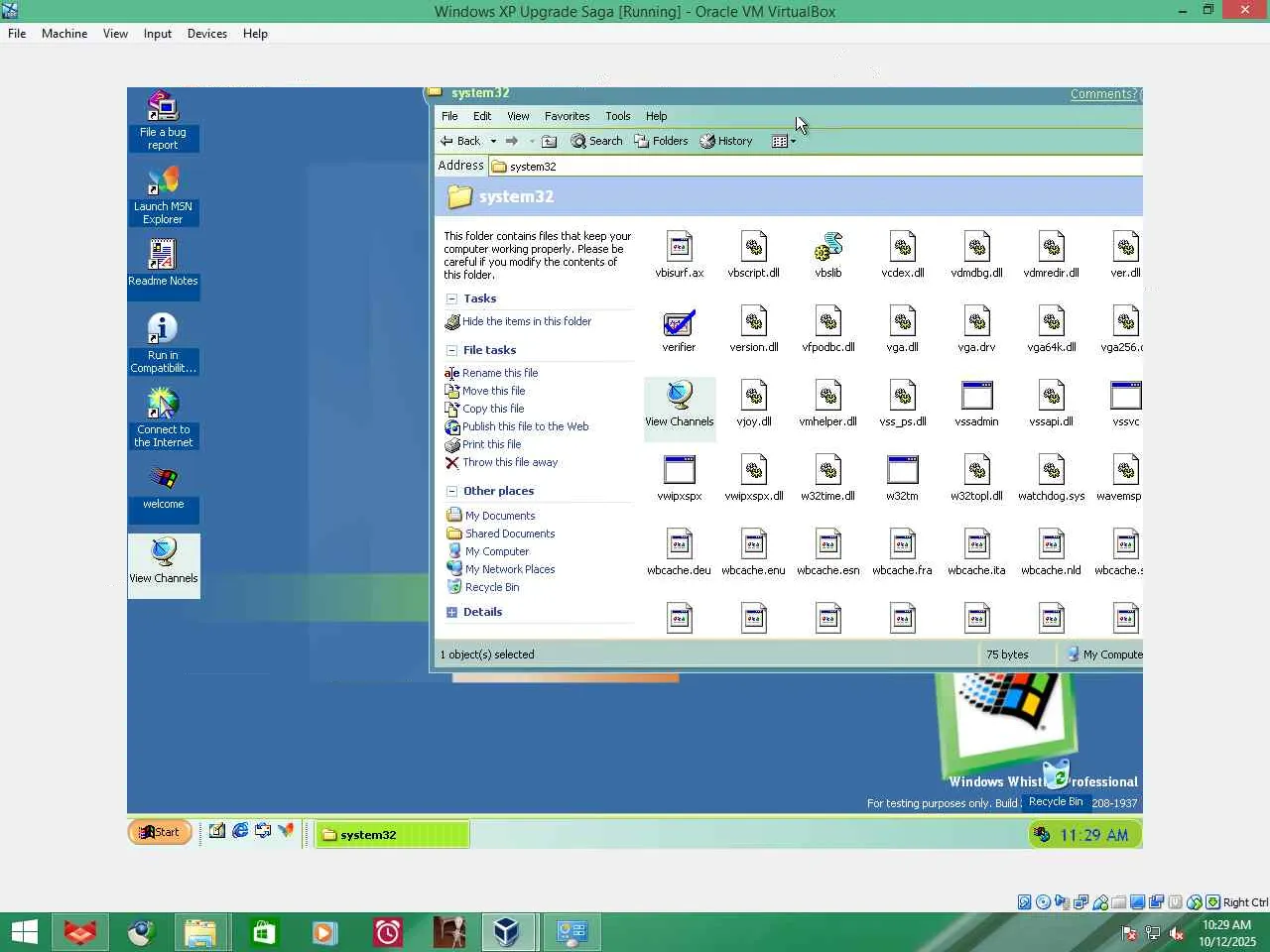Collapse the Other places section
The height and width of the screenshot is (952, 1270).
[x=451, y=491]
